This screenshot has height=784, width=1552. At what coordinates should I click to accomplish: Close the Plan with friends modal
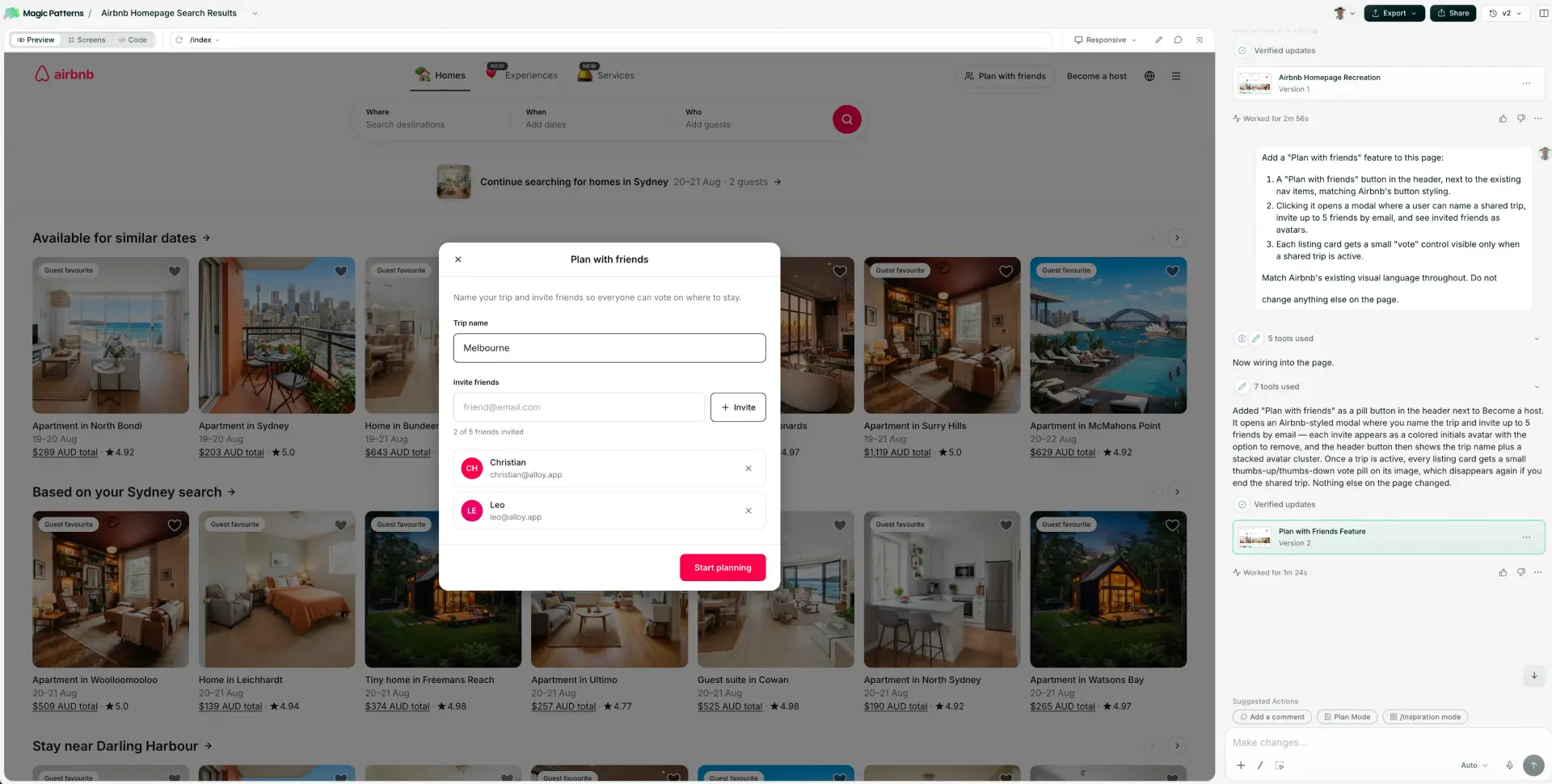click(x=458, y=259)
